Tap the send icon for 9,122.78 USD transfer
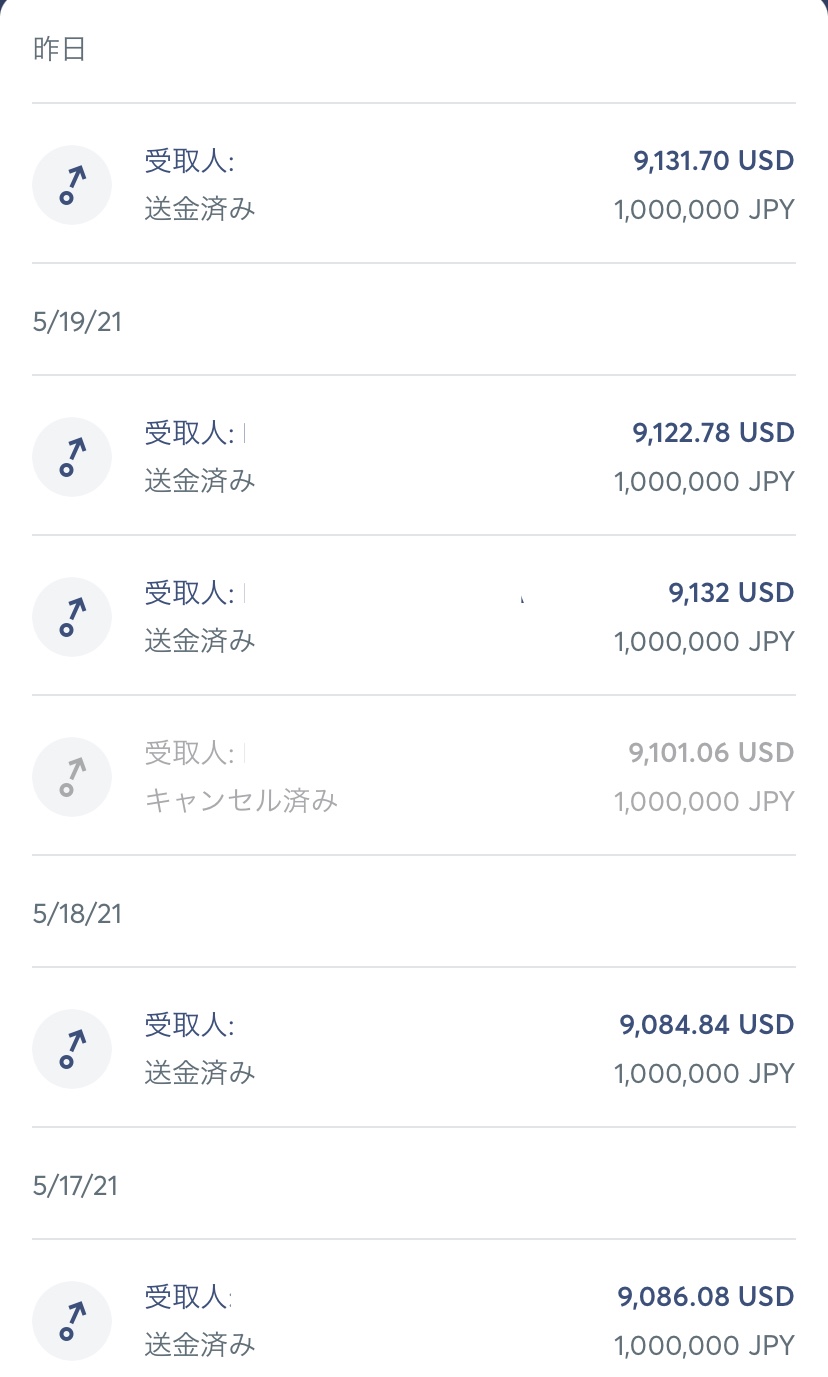The image size is (828, 1377). (x=71, y=457)
